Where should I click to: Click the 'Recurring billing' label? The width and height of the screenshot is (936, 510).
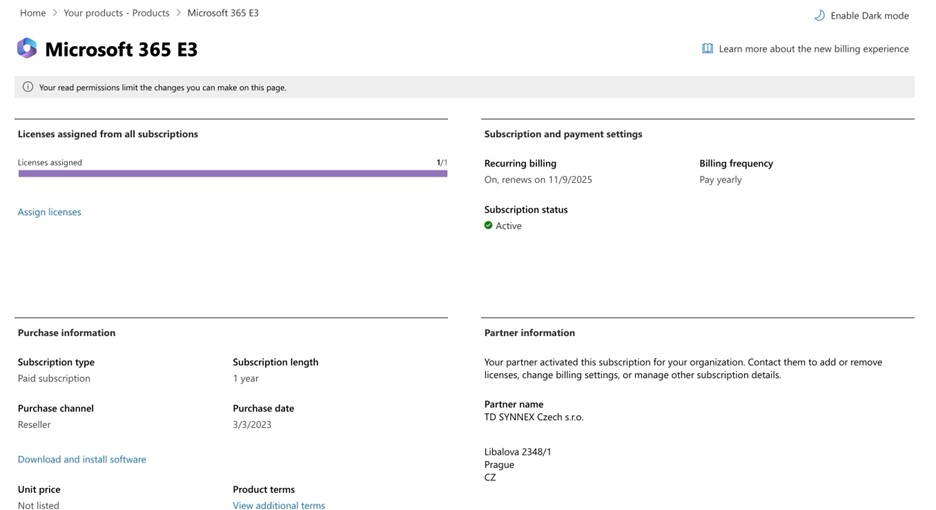coord(520,164)
